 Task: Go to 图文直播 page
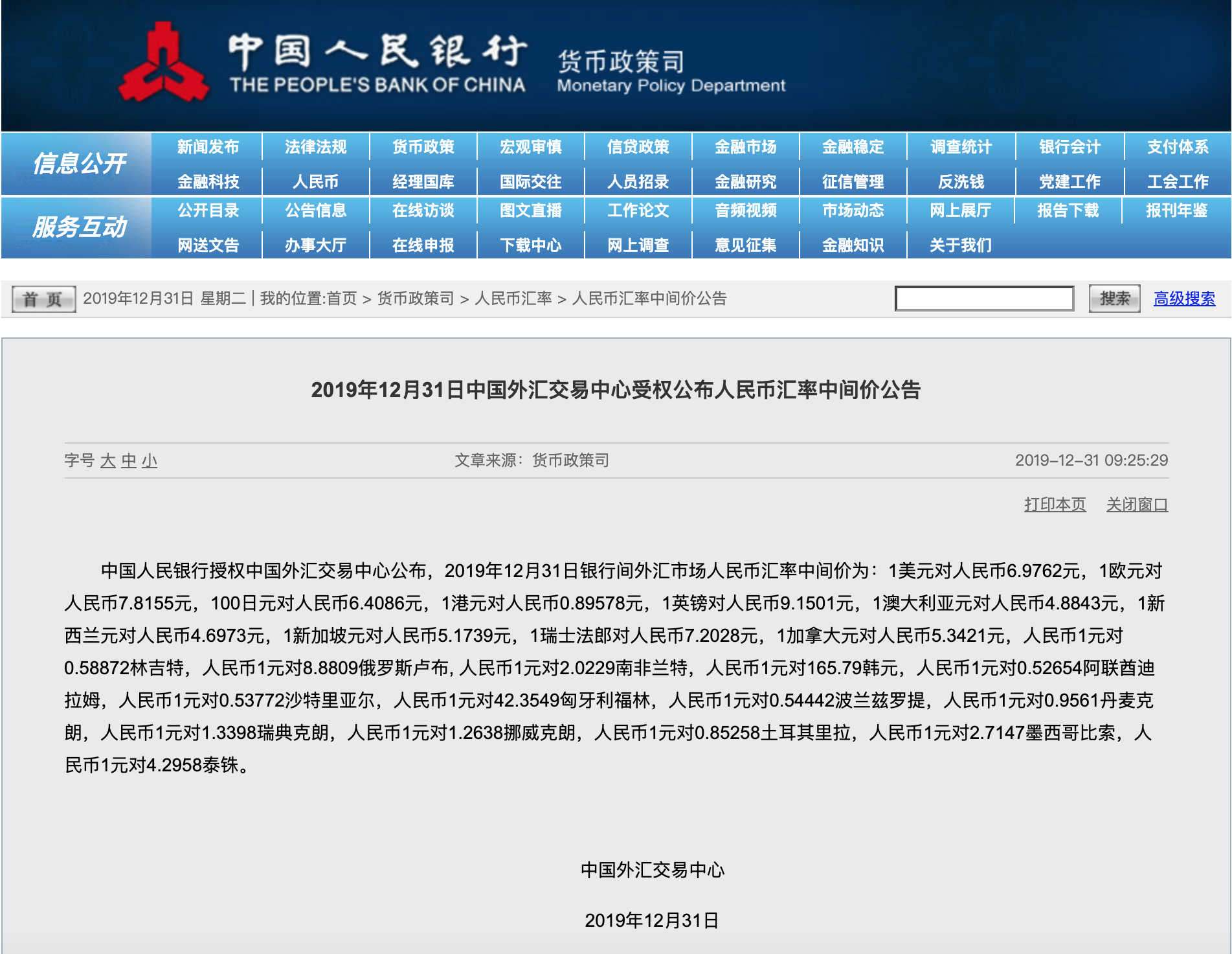[x=531, y=210]
